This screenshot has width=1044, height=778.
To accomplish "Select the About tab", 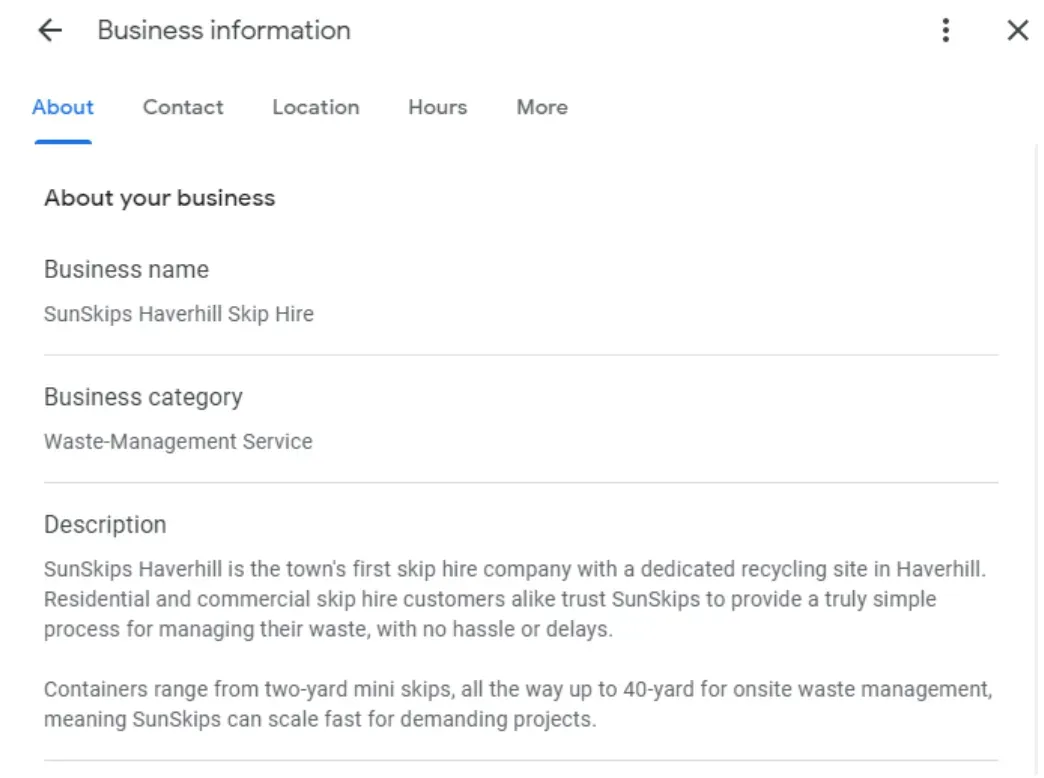I will point(62,107).
